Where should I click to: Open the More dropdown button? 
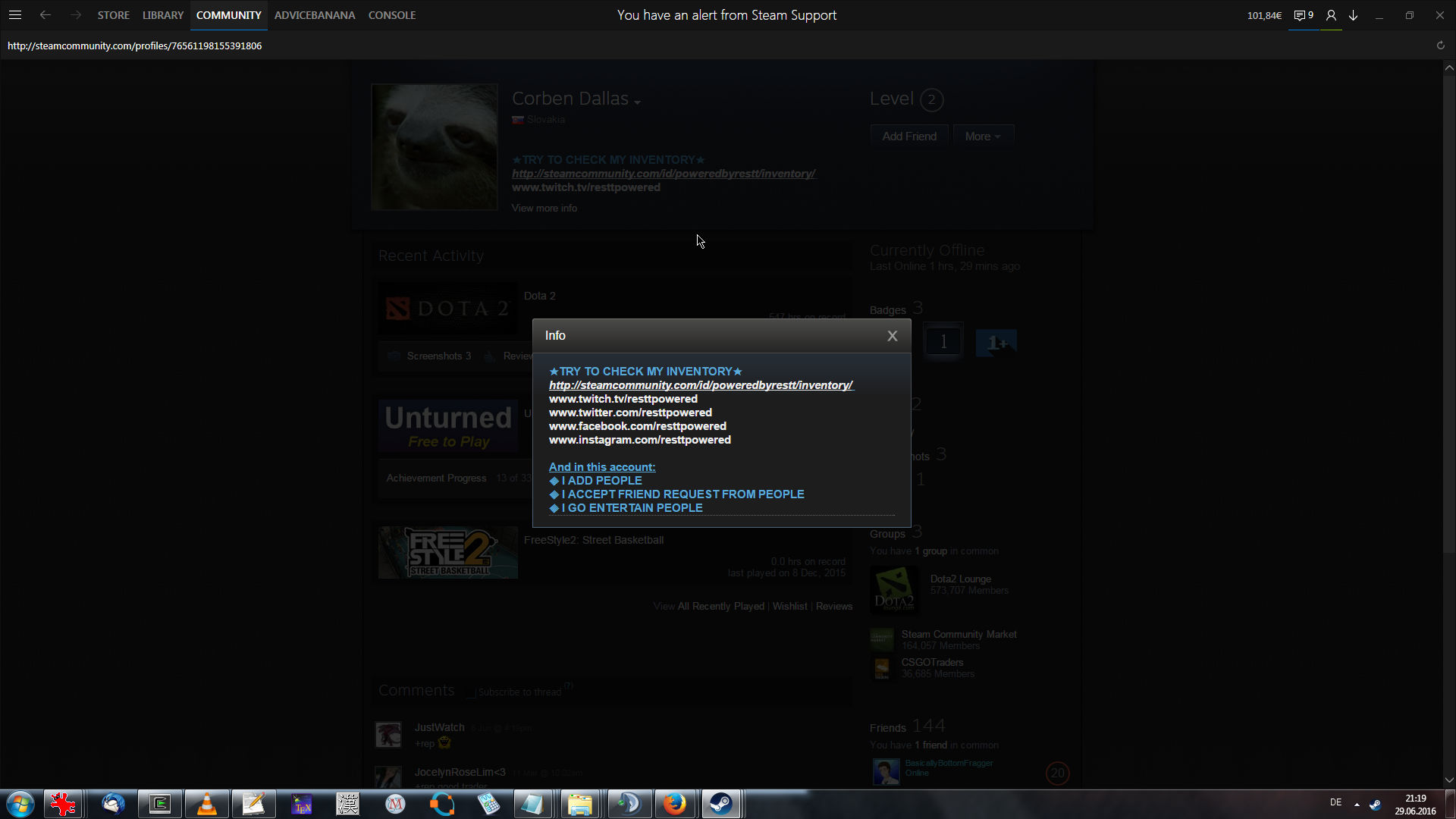(982, 136)
